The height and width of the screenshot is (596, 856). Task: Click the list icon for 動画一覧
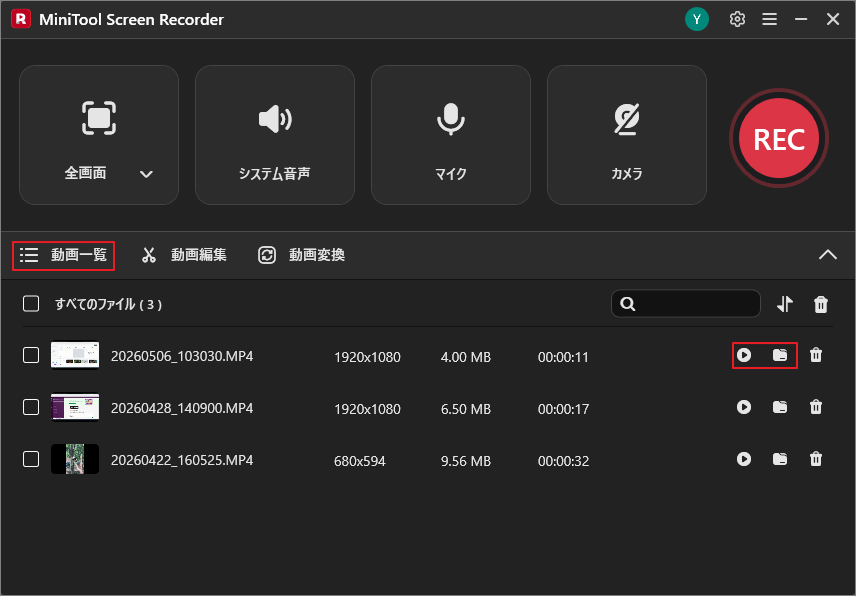coord(29,255)
